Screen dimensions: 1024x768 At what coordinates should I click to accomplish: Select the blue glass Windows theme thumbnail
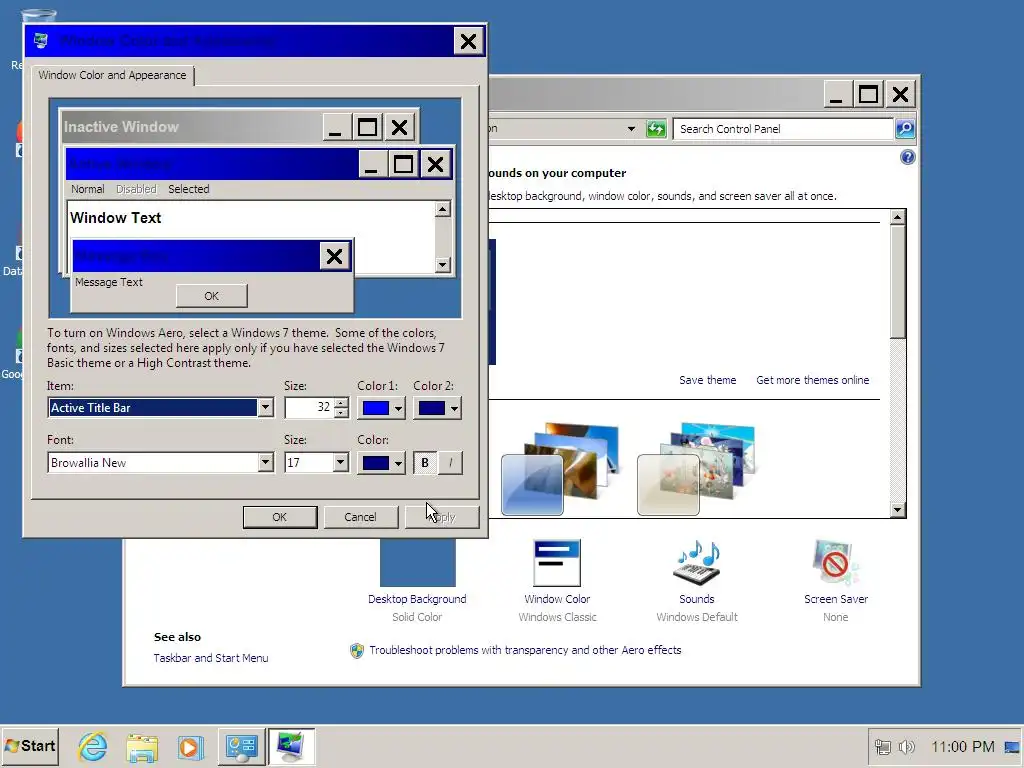coord(559,469)
